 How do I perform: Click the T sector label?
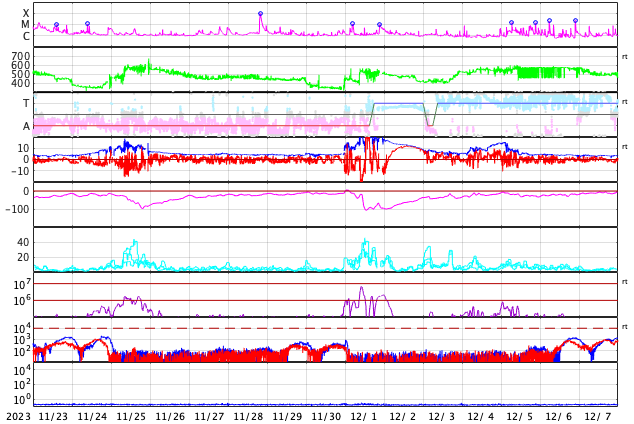click(x=26, y=103)
